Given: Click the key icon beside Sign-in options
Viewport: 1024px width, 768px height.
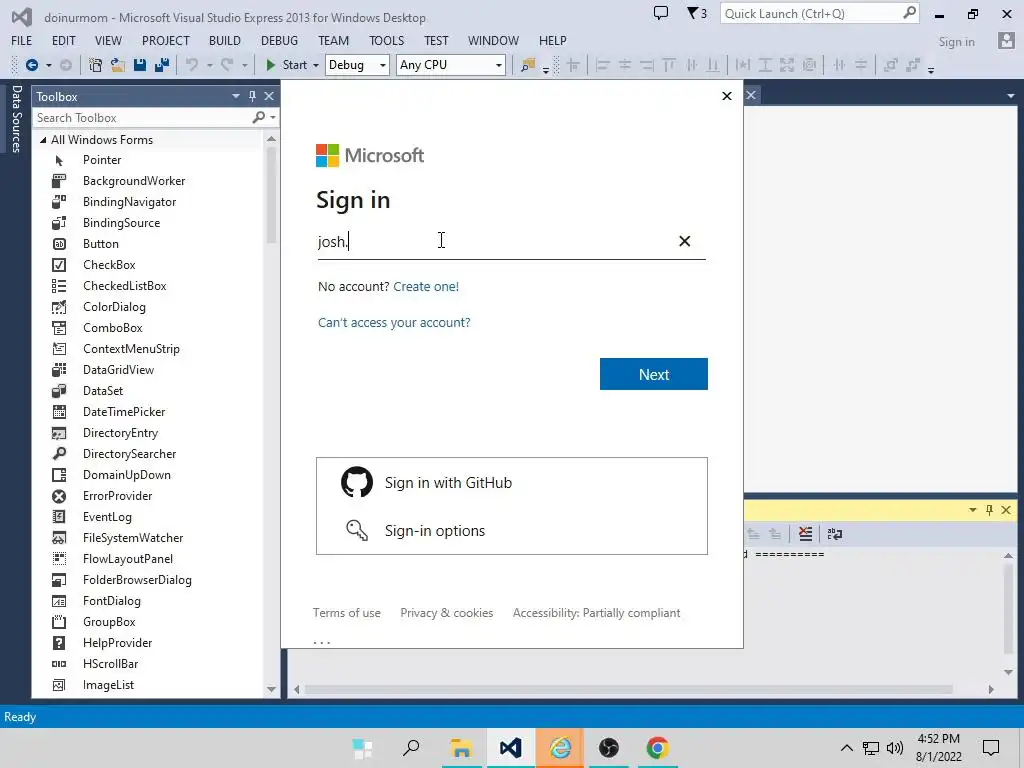Looking at the screenshot, I should 357,530.
